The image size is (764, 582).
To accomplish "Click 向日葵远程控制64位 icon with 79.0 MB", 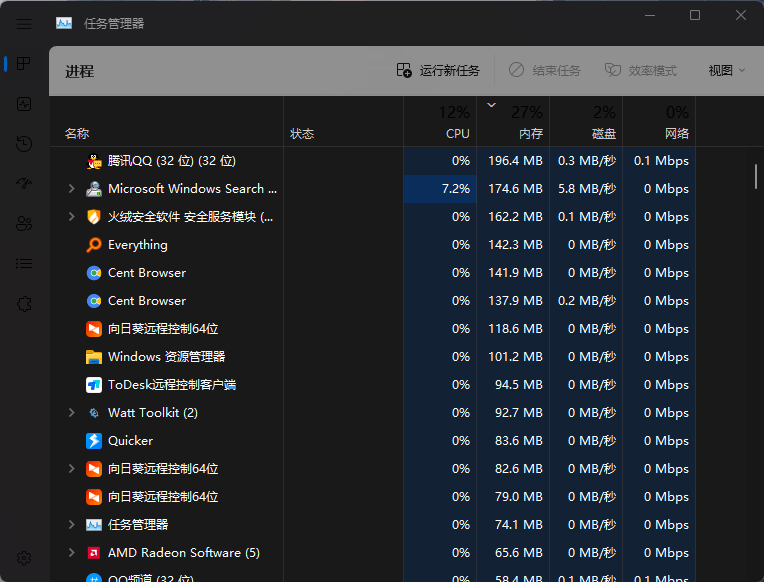I will tap(94, 497).
